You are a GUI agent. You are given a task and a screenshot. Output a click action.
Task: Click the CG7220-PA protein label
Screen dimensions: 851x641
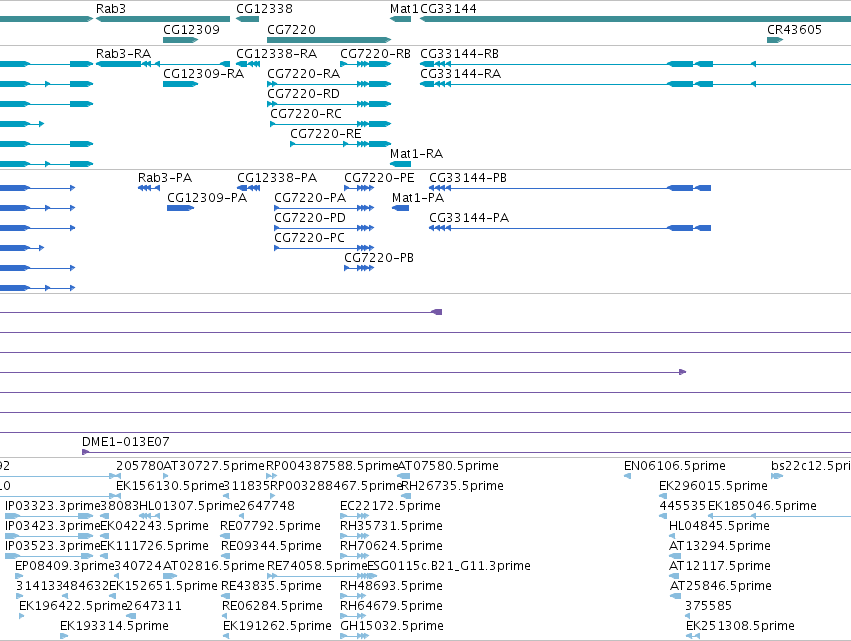[x=310, y=198]
